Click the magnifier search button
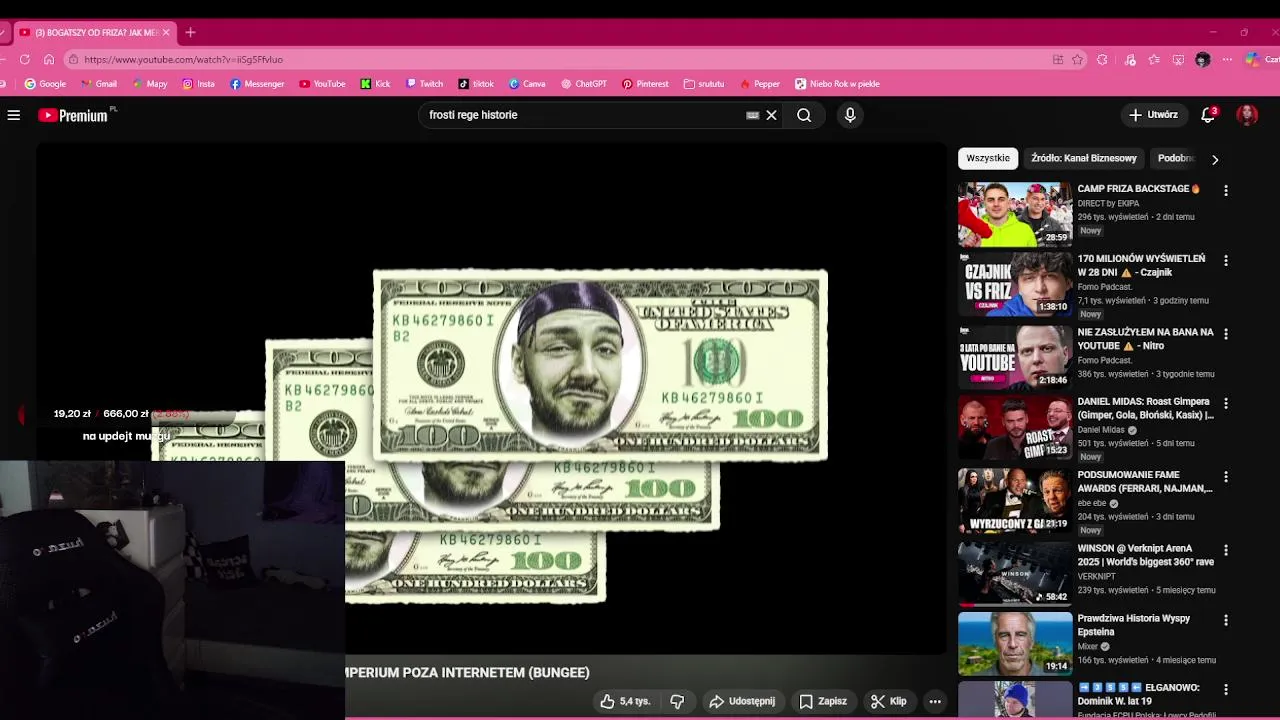This screenshot has height=720, width=1280. pyautogui.click(x=804, y=115)
